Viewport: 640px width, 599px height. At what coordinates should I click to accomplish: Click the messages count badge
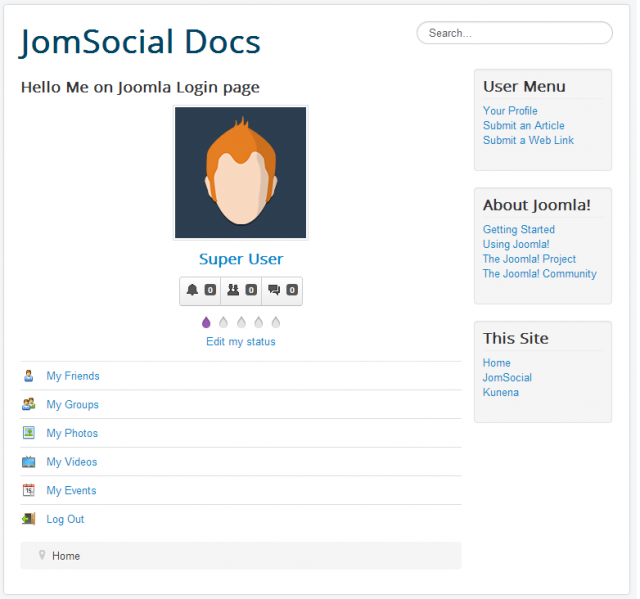click(292, 290)
